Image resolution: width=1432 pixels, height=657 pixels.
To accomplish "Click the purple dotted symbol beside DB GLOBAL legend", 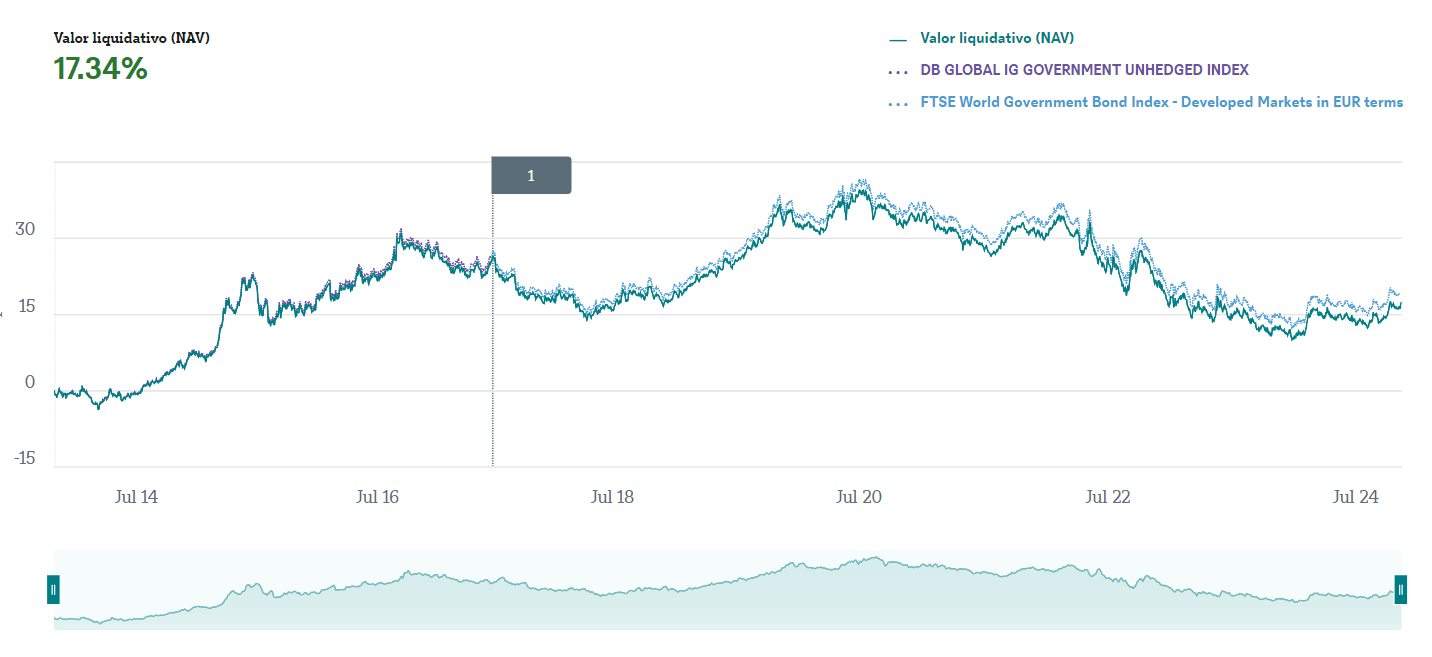I will pyautogui.click(x=898, y=71).
